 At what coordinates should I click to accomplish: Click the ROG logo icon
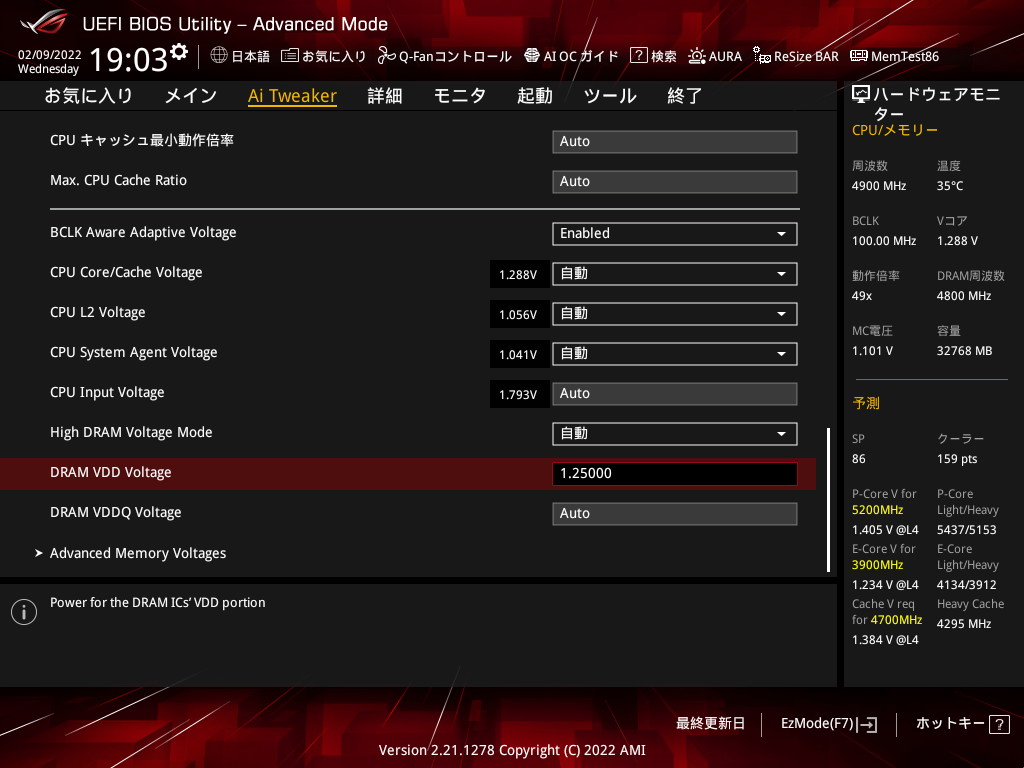(x=43, y=23)
